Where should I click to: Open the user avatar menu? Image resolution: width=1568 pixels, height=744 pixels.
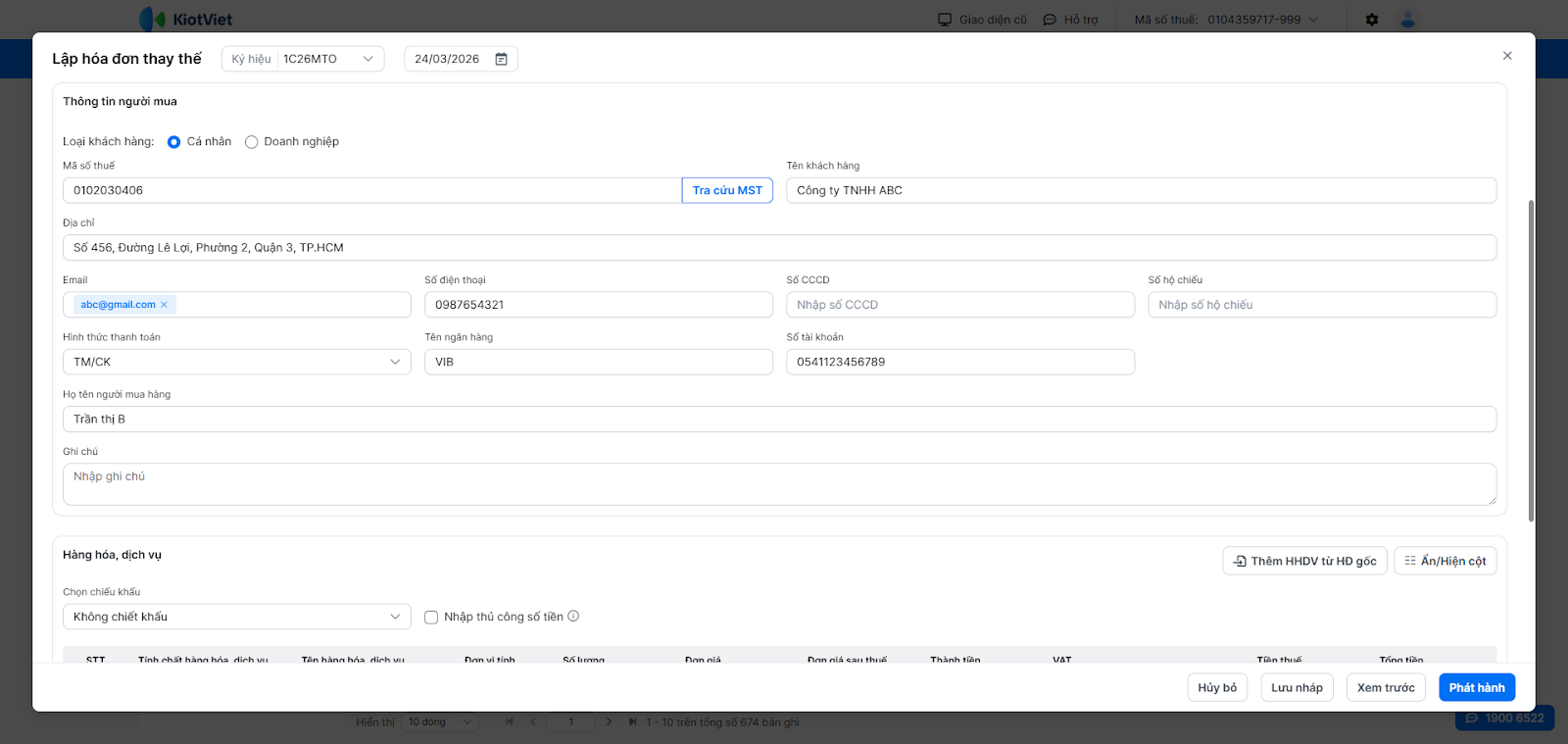click(1407, 20)
